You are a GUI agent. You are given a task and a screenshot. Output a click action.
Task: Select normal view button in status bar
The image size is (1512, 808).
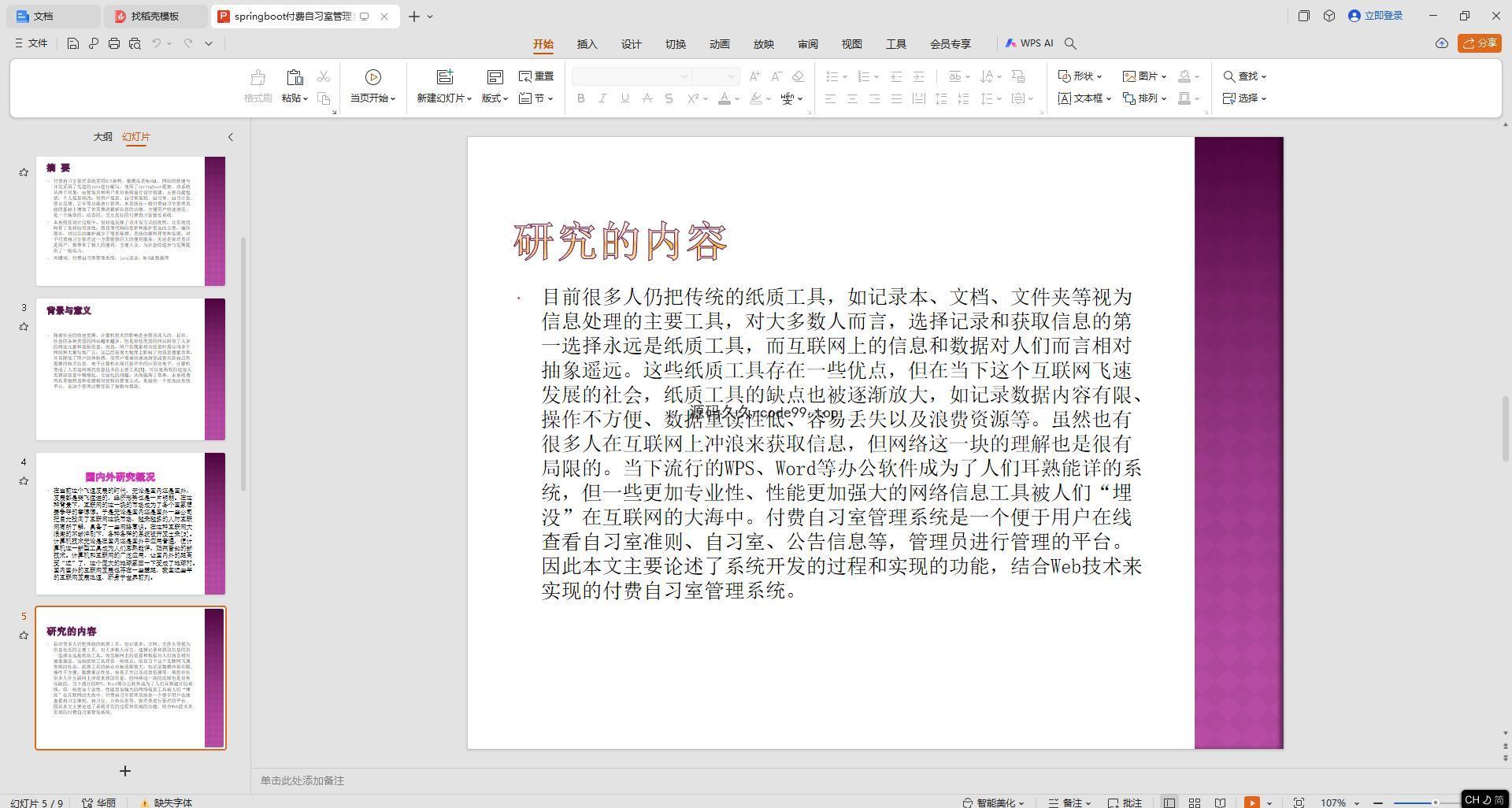(1169, 802)
